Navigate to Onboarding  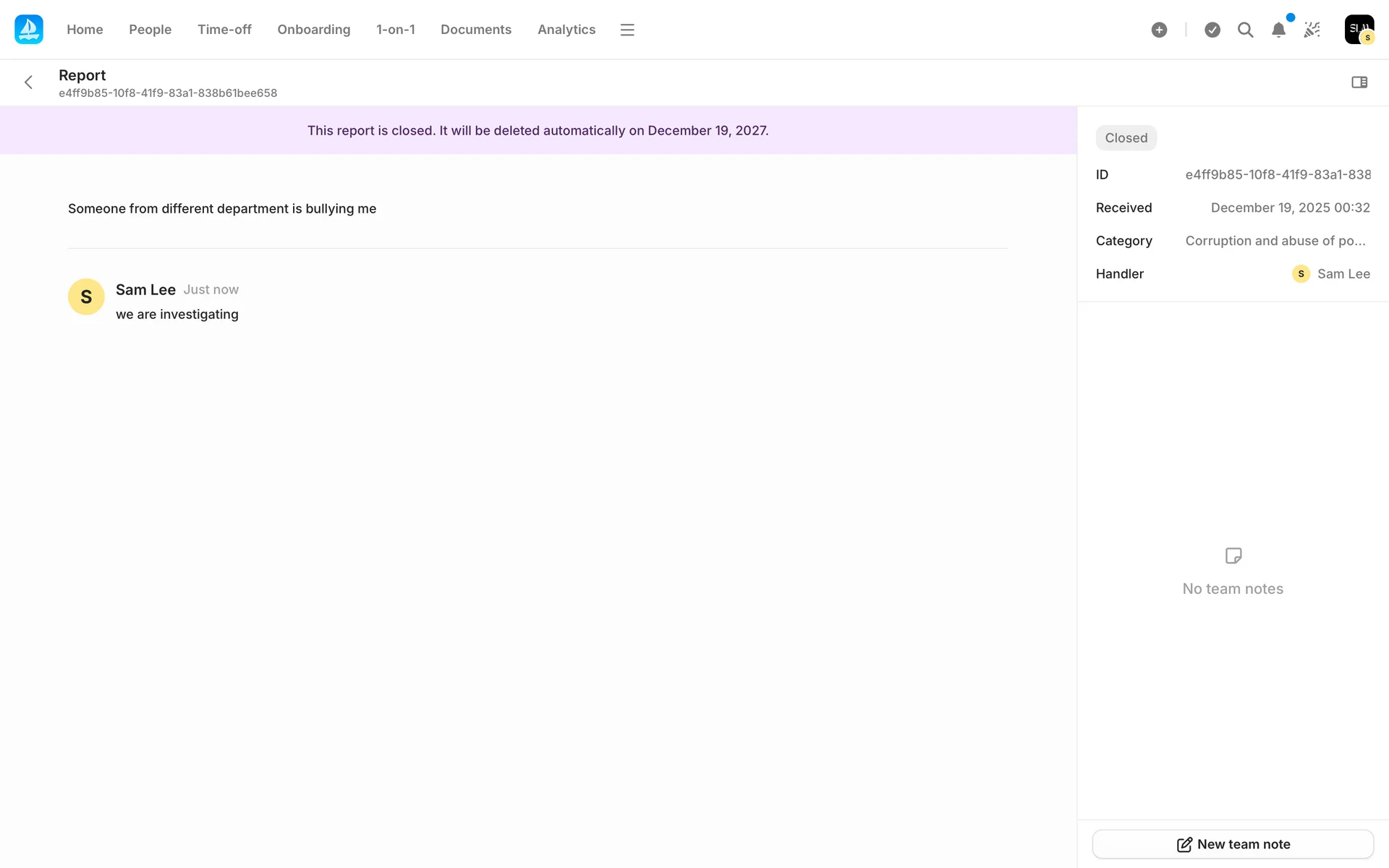pyautogui.click(x=313, y=30)
